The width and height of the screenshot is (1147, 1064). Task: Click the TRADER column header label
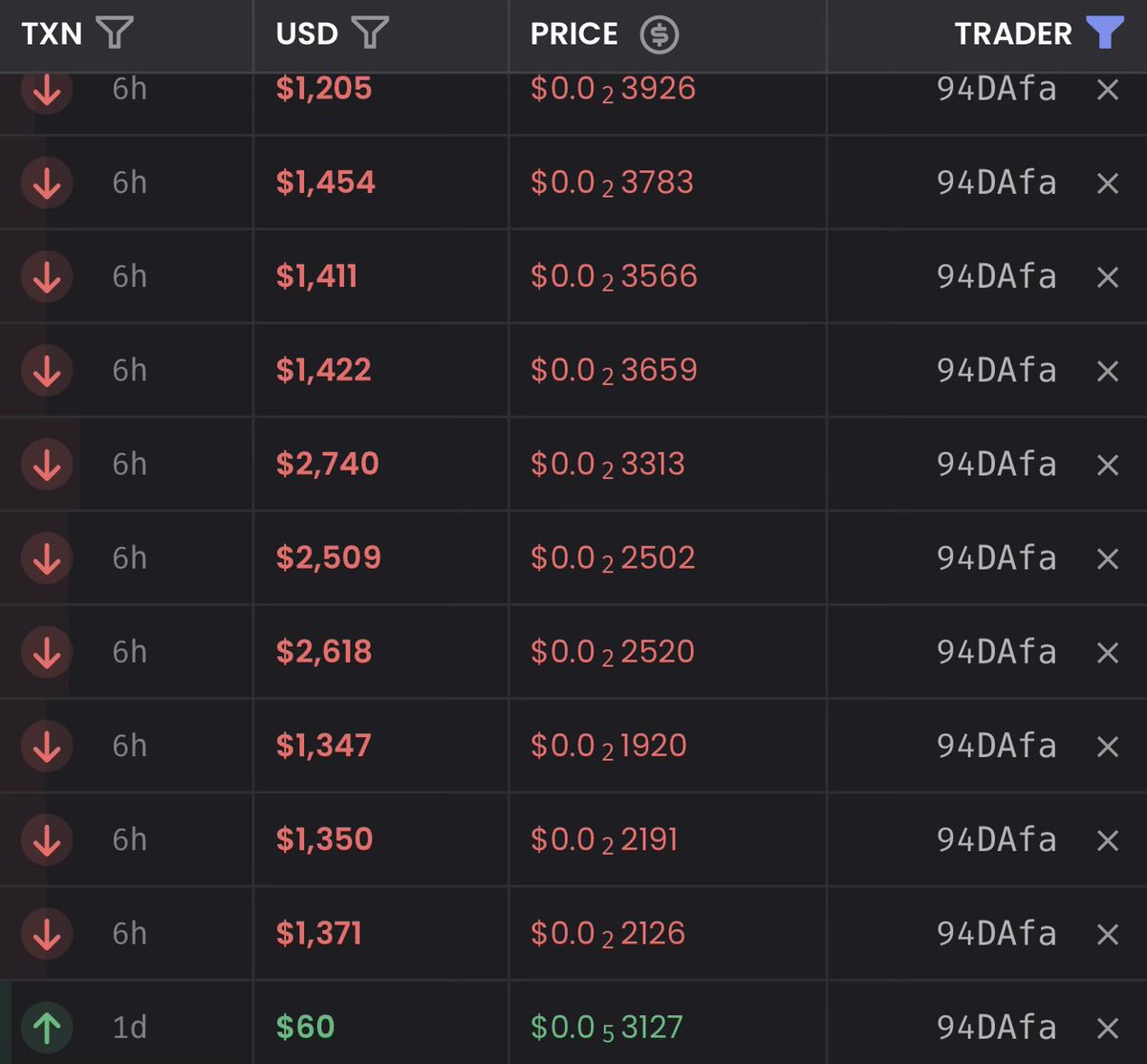coord(1013,34)
